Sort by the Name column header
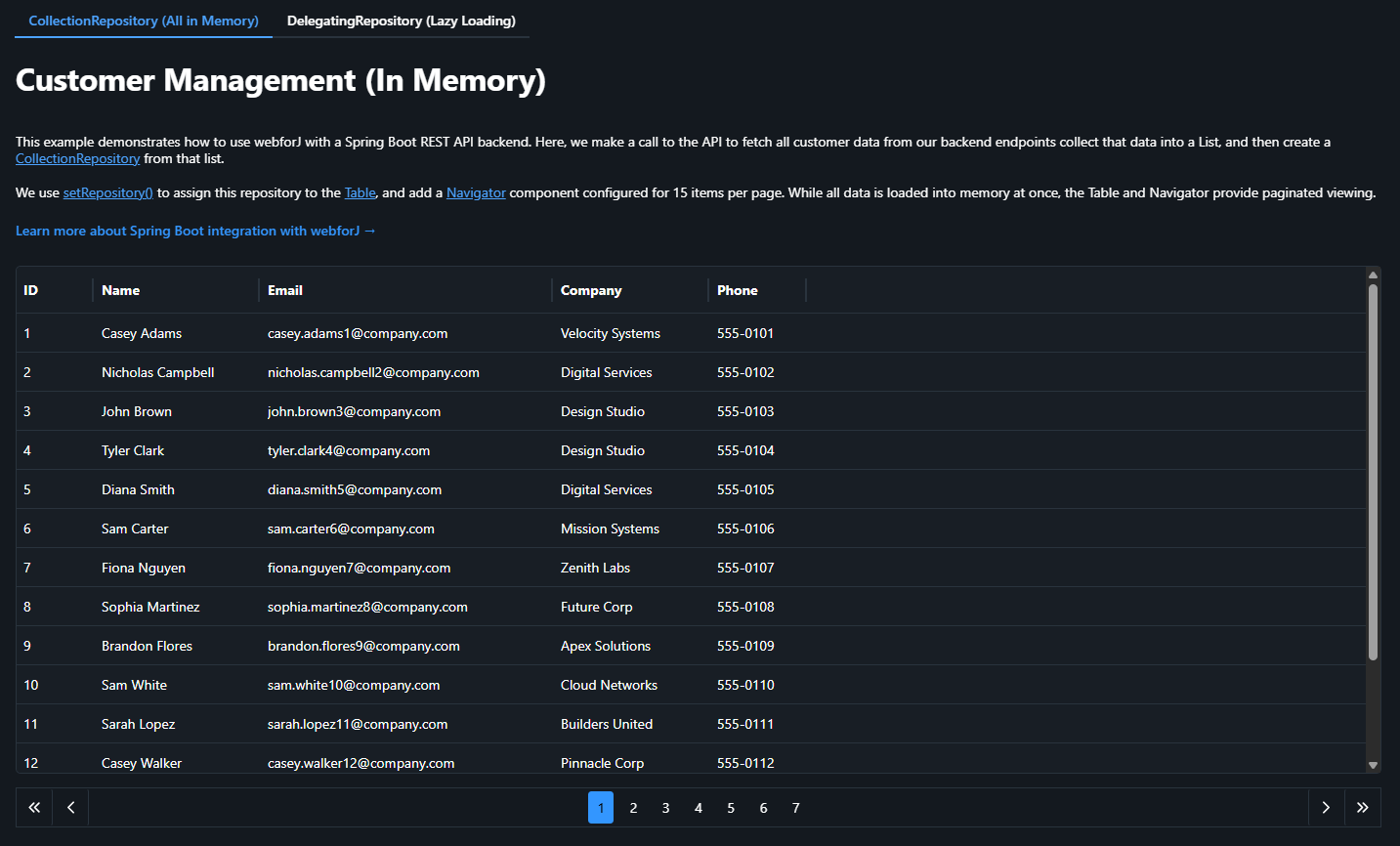1400x846 pixels. [x=120, y=290]
